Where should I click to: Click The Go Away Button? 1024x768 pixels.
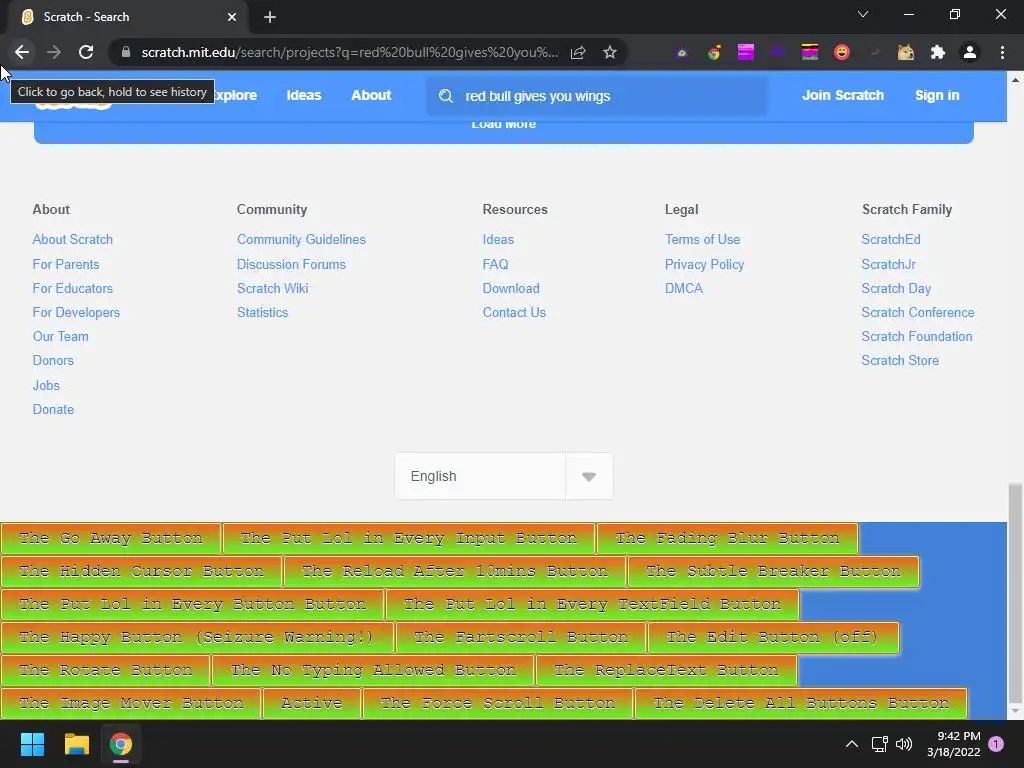coord(110,538)
